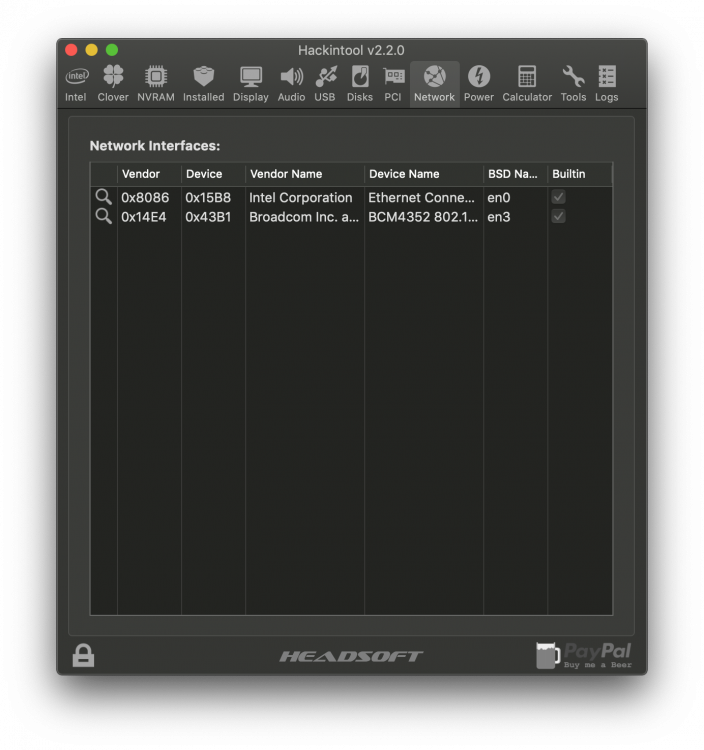Select the Broadcom Inc. a... cell
The image size is (704, 750).
point(304,217)
